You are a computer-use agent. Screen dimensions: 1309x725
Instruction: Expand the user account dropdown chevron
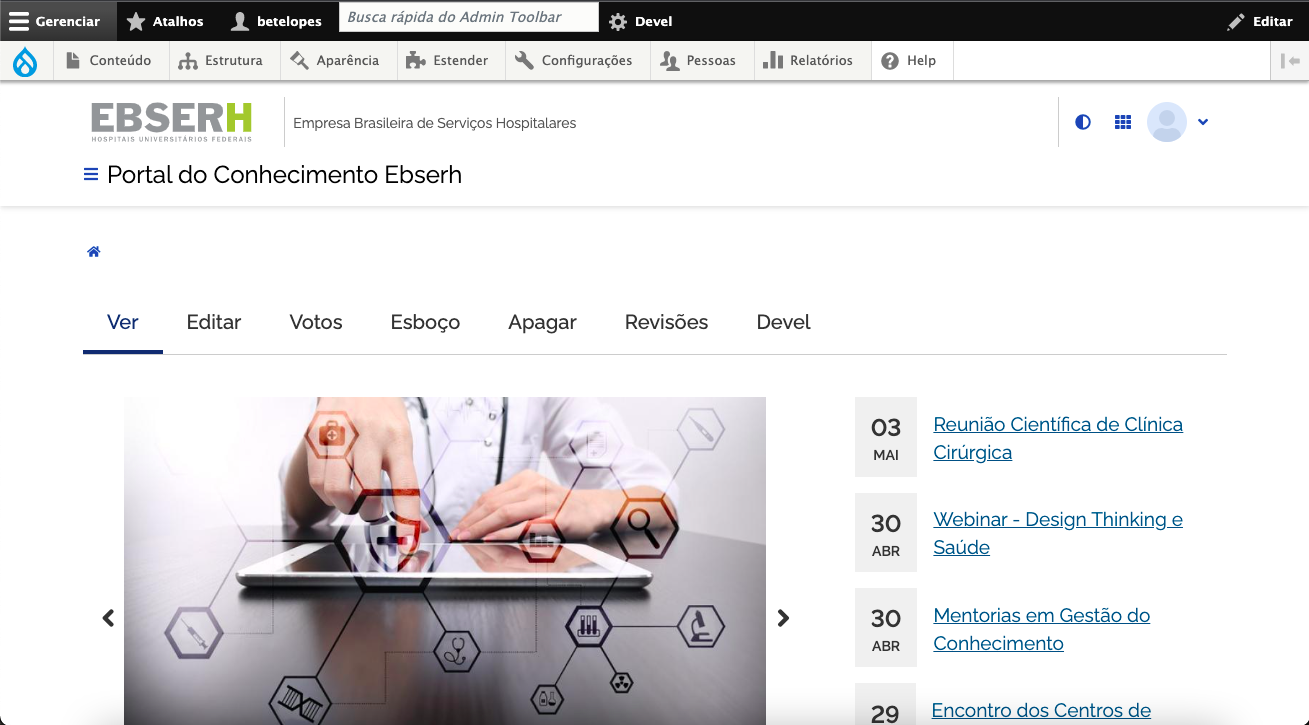point(1203,122)
